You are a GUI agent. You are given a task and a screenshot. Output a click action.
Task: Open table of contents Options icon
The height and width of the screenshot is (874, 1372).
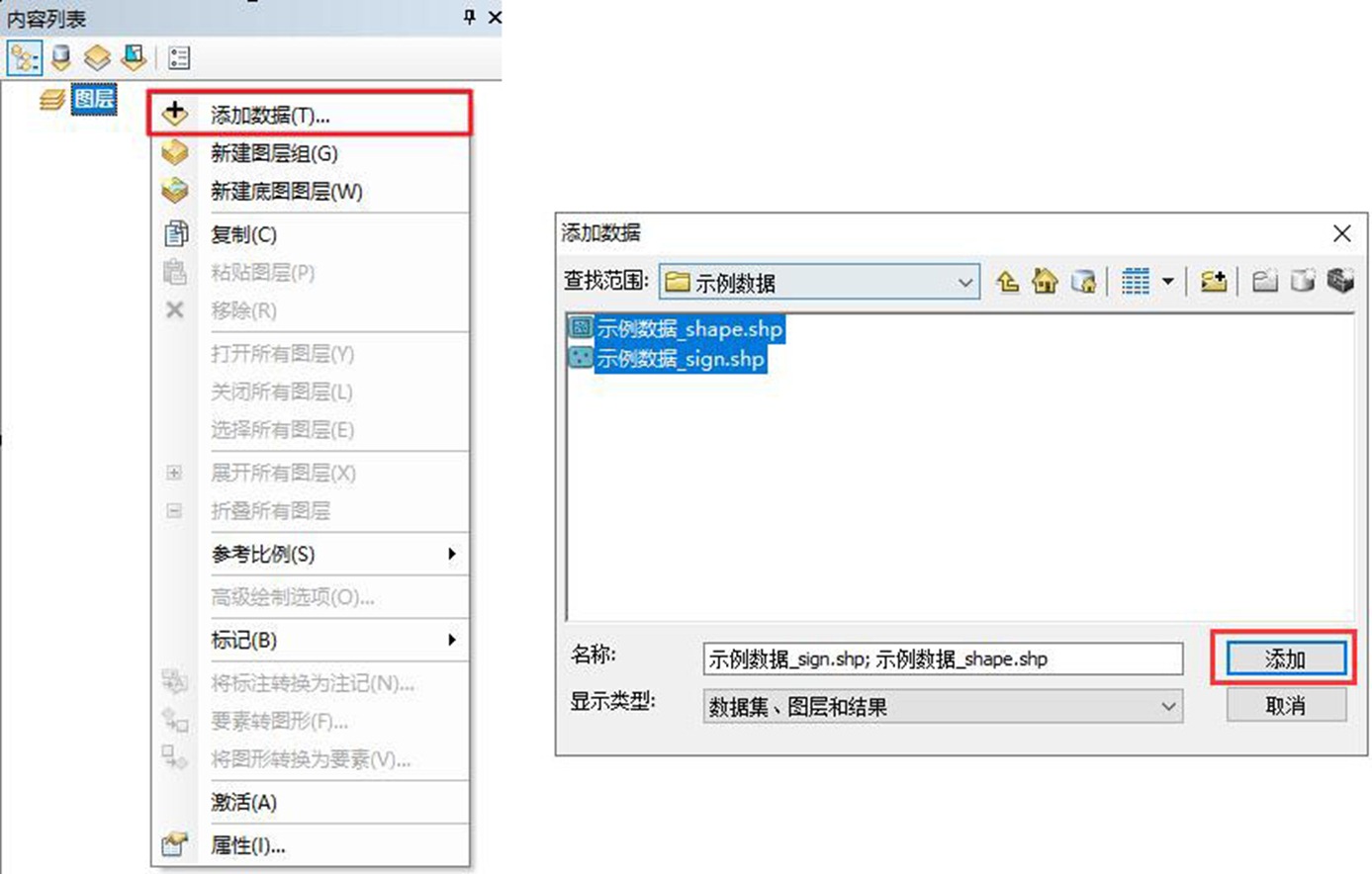[179, 58]
